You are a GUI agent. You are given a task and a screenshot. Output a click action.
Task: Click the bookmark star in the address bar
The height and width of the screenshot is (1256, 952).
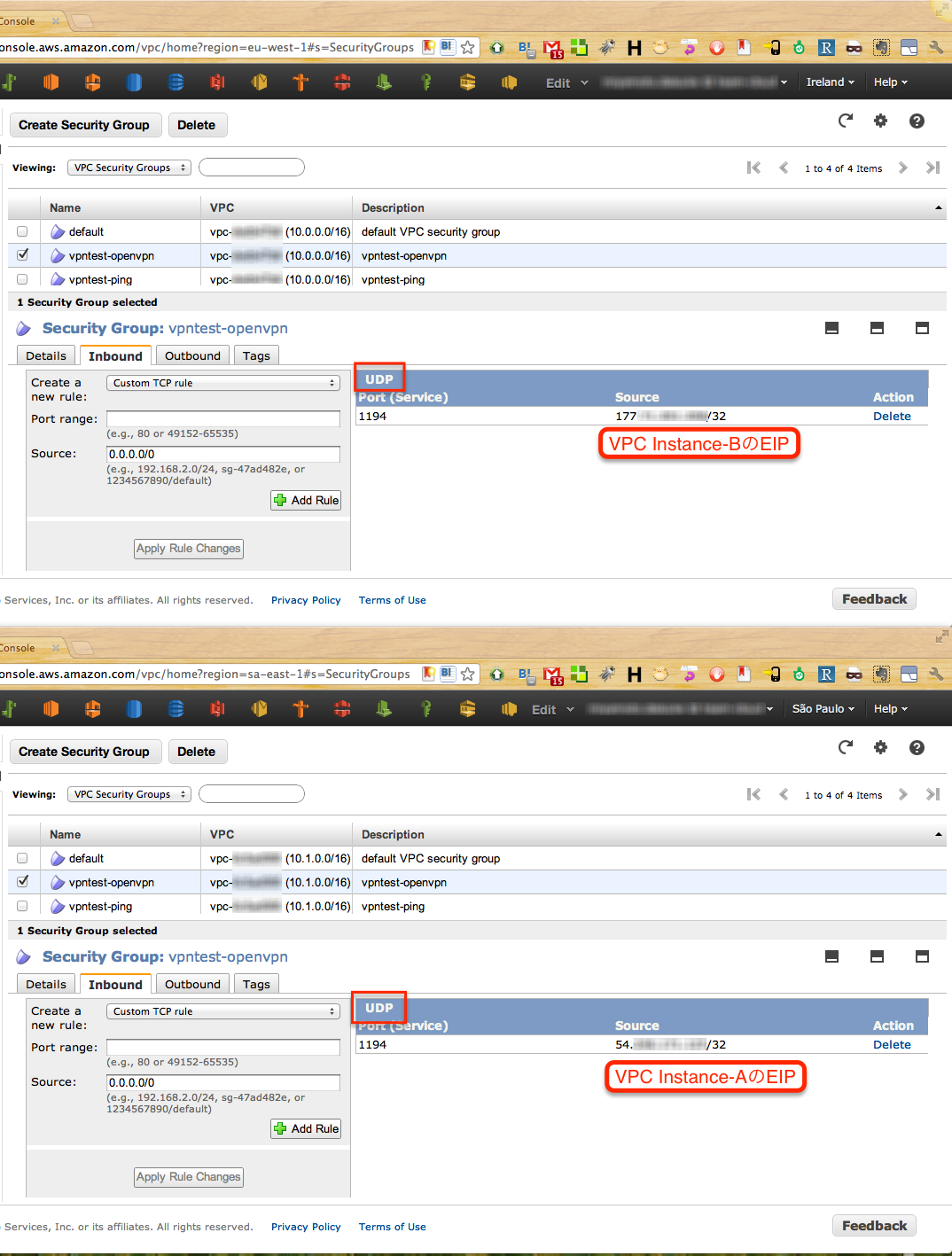tap(467, 47)
